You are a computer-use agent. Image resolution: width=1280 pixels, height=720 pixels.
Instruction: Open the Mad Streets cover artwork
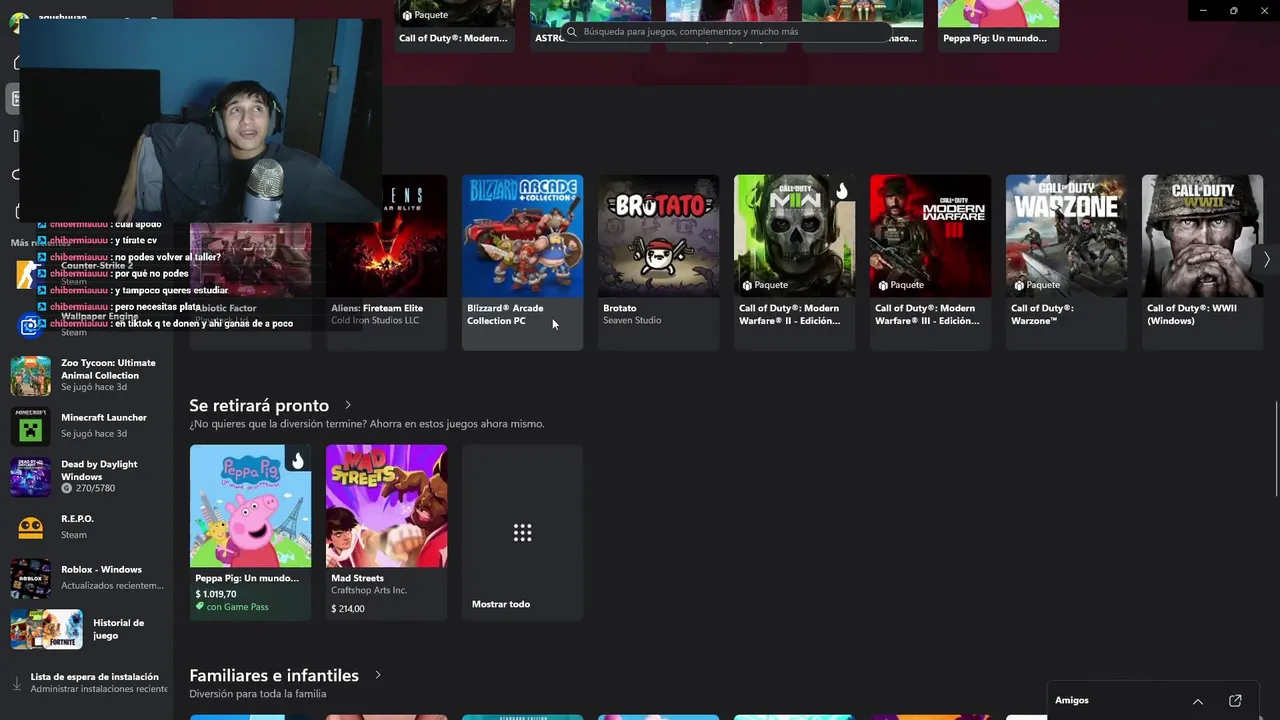[x=386, y=506]
